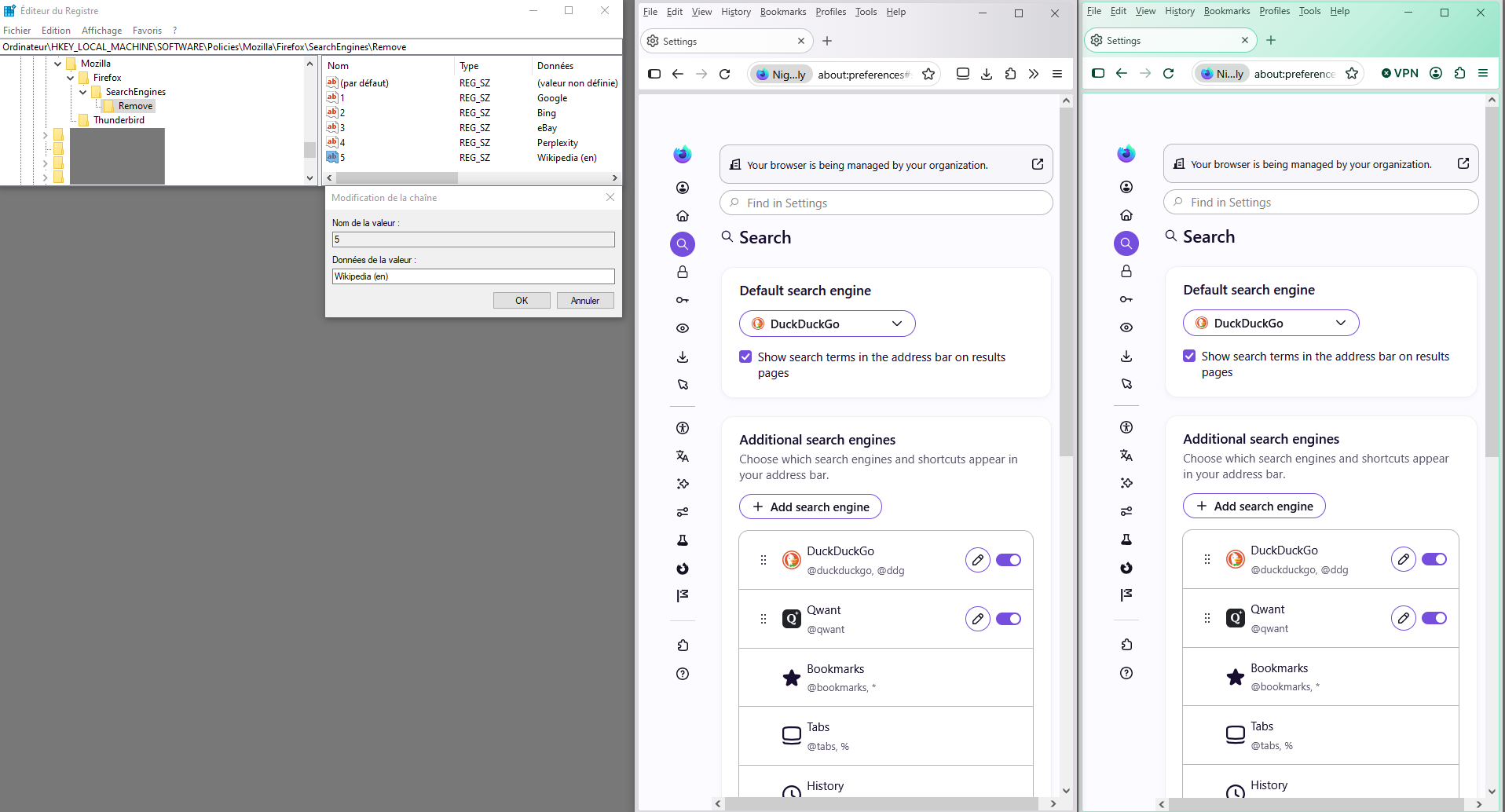Open extensions puzzle icon in middle Firefox settings sidebar
The height and width of the screenshot is (812, 1505).
(x=683, y=646)
